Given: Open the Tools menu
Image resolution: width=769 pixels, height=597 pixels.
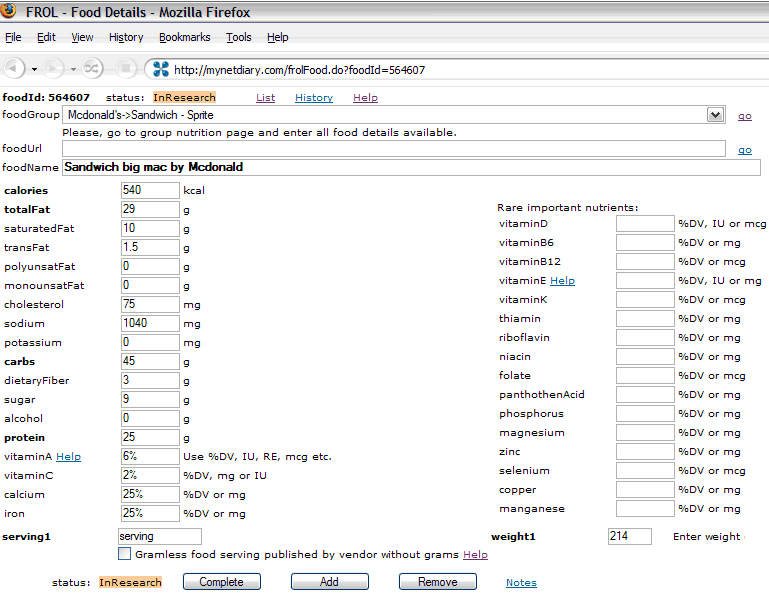Looking at the screenshot, I should tap(238, 37).
